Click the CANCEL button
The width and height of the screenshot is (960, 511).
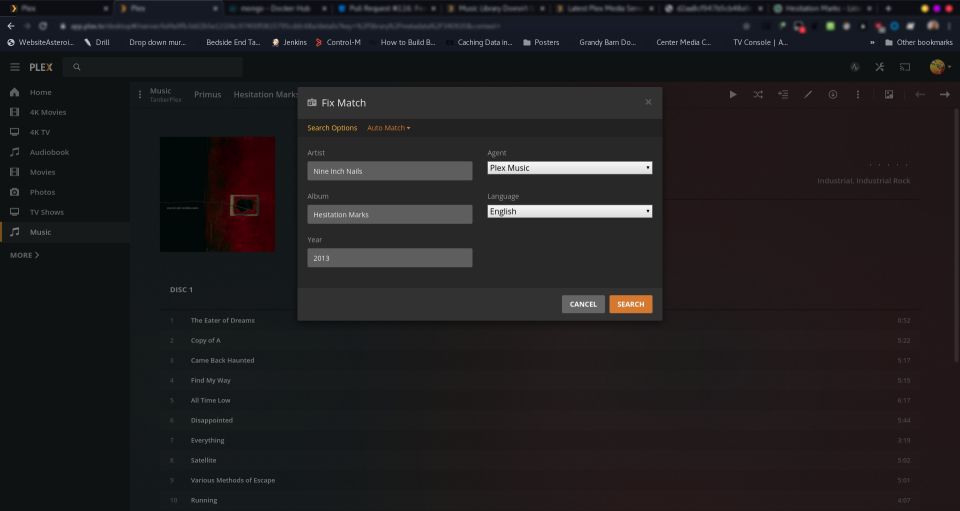tap(583, 304)
